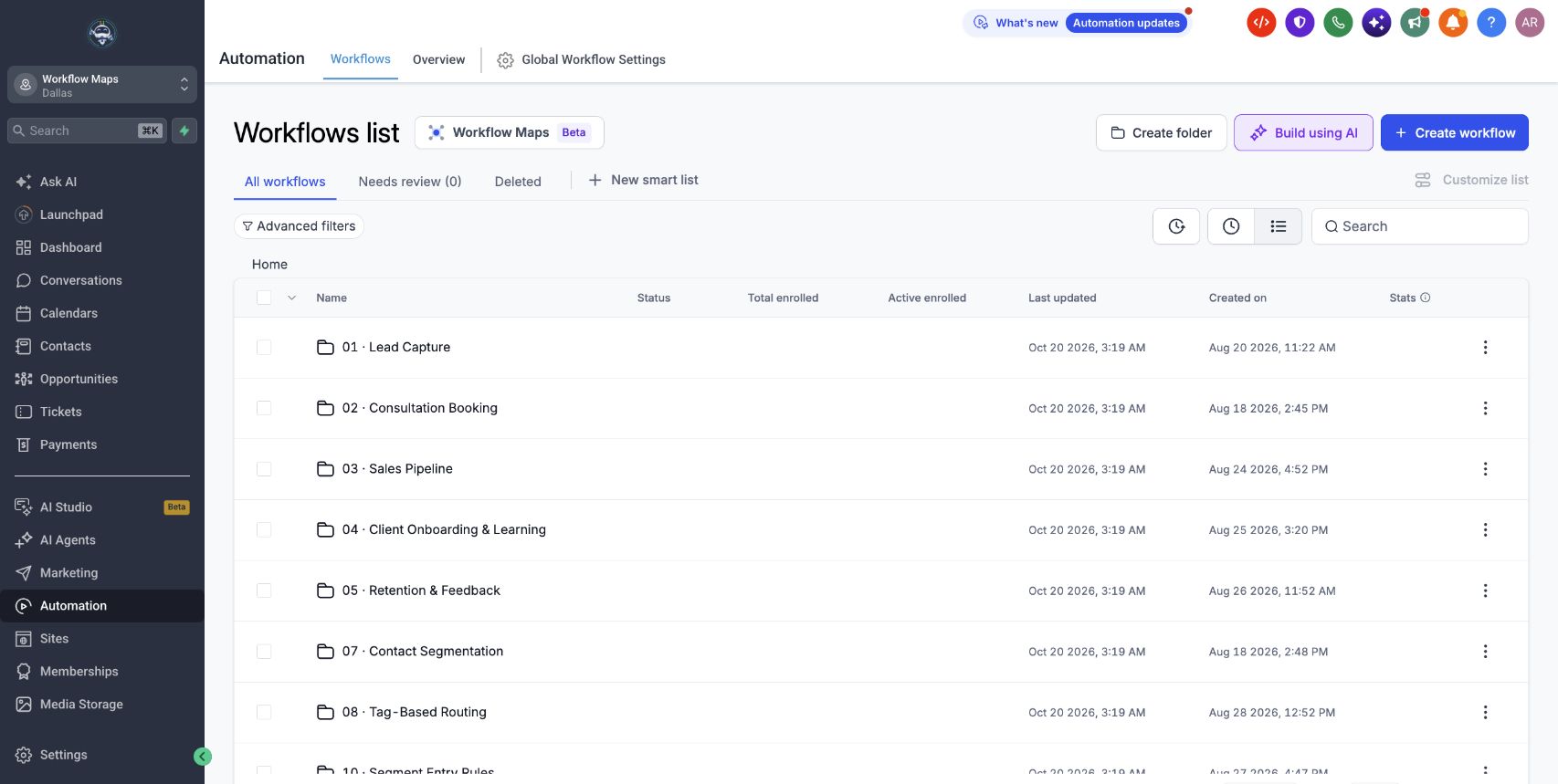Click Build using AI button
This screenshot has height=784, width=1558.
(x=1303, y=132)
